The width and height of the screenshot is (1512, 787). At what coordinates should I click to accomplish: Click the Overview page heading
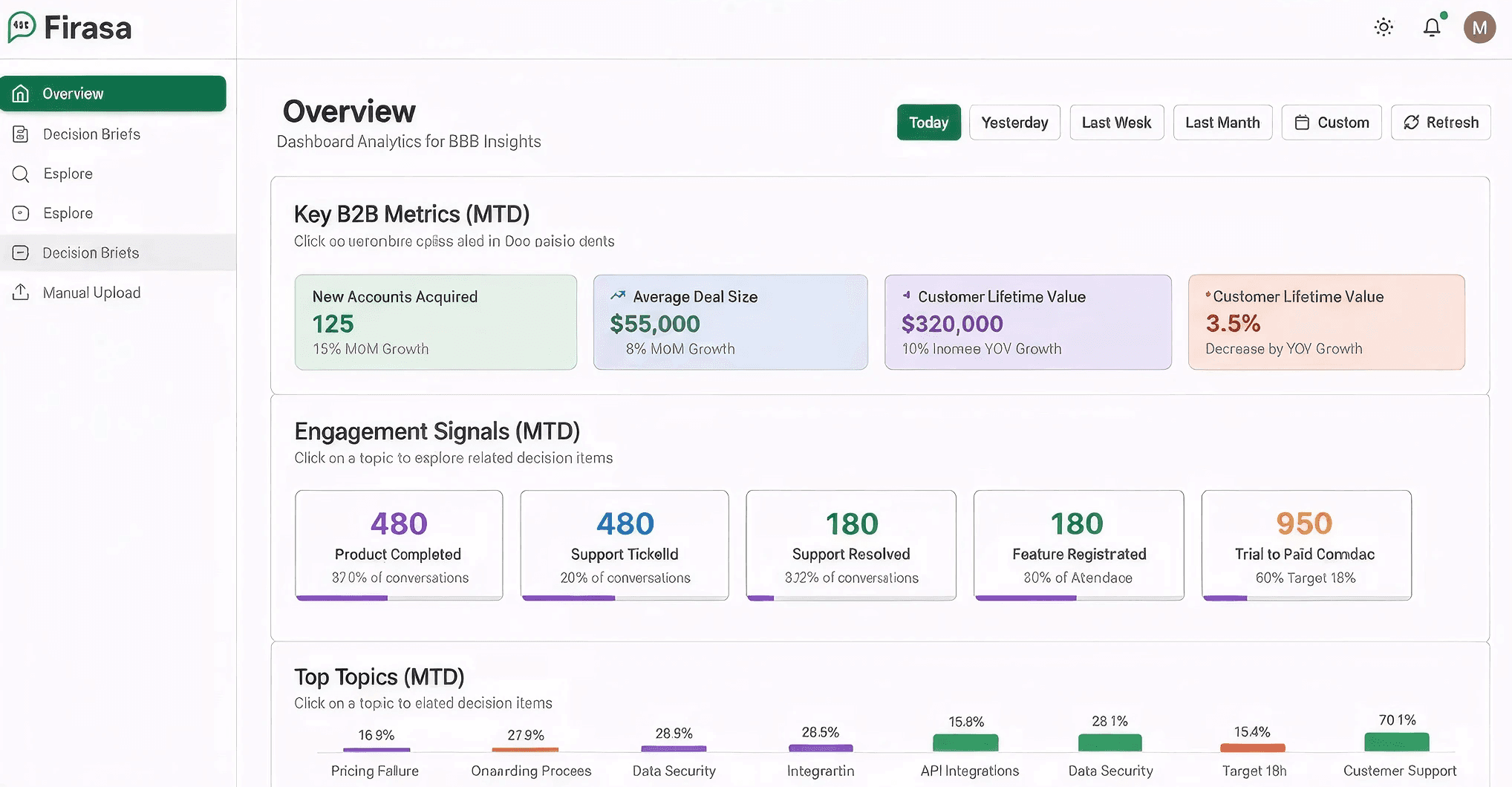click(349, 111)
